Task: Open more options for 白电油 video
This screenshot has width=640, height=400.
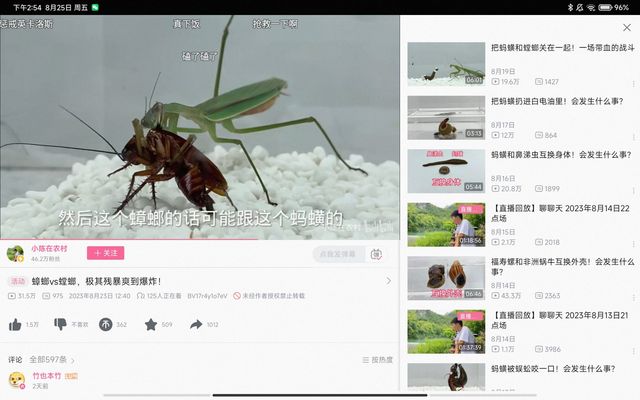Action: tap(633, 137)
